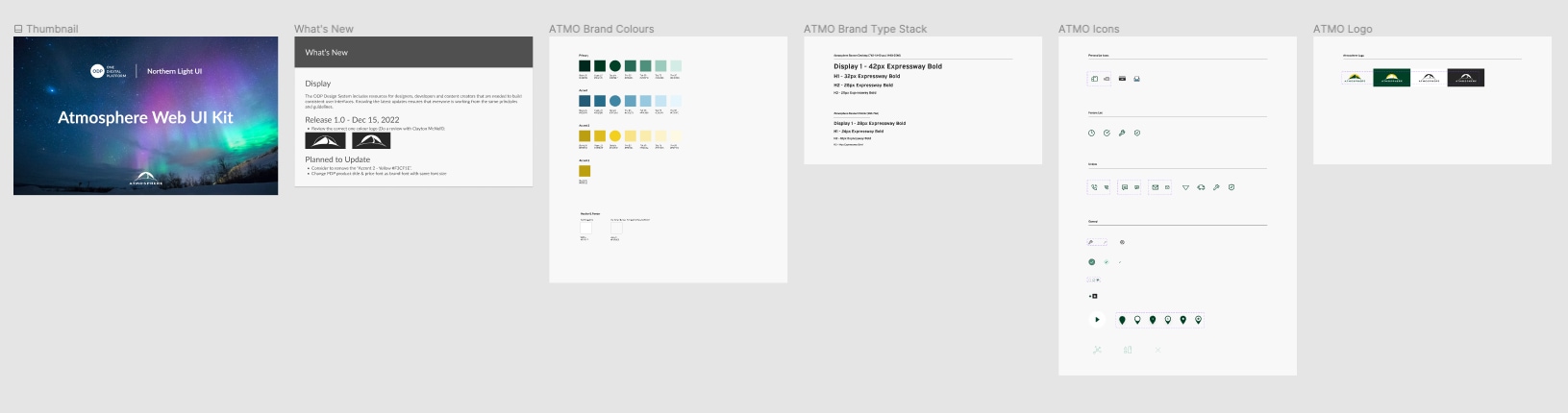1568x413 pixels.
Task: Select the Thumbnail frame label
Action: pyautogui.click(x=52, y=29)
